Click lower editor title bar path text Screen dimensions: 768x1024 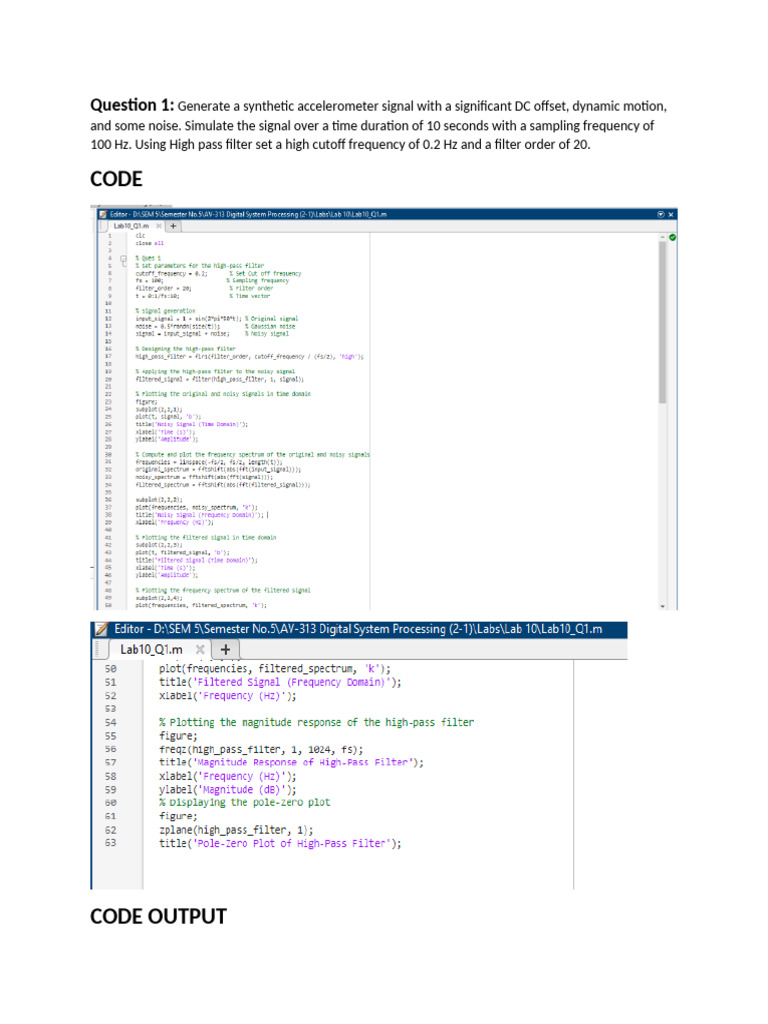coord(358,629)
